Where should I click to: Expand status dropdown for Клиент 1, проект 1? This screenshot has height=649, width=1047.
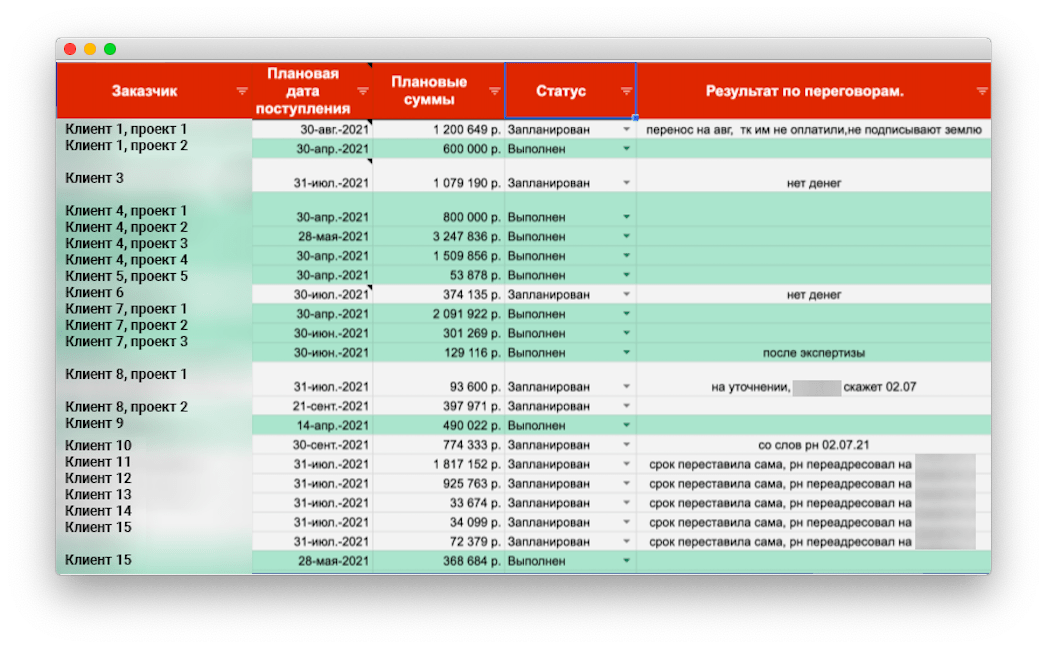coord(627,130)
